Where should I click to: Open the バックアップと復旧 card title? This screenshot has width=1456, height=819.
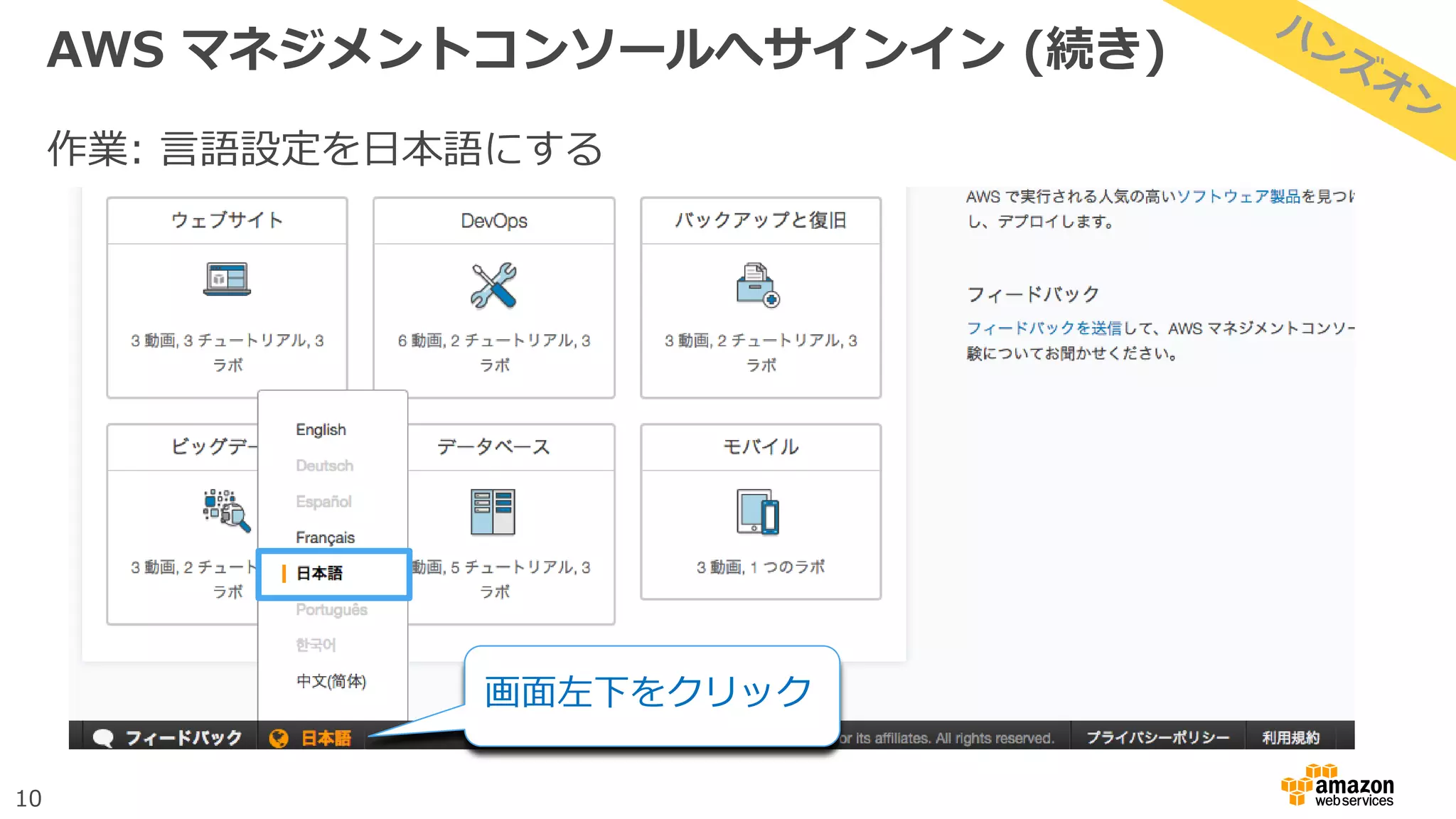[761, 220]
